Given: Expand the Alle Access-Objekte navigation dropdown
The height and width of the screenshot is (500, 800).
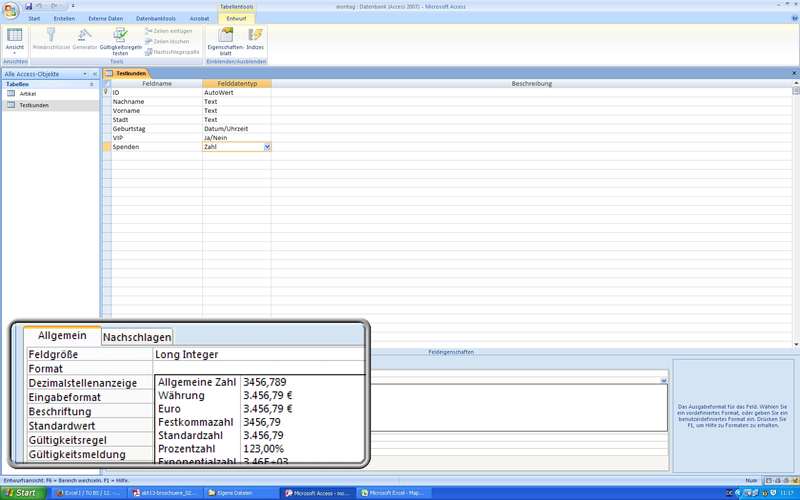Looking at the screenshot, I should tap(87, 74).
